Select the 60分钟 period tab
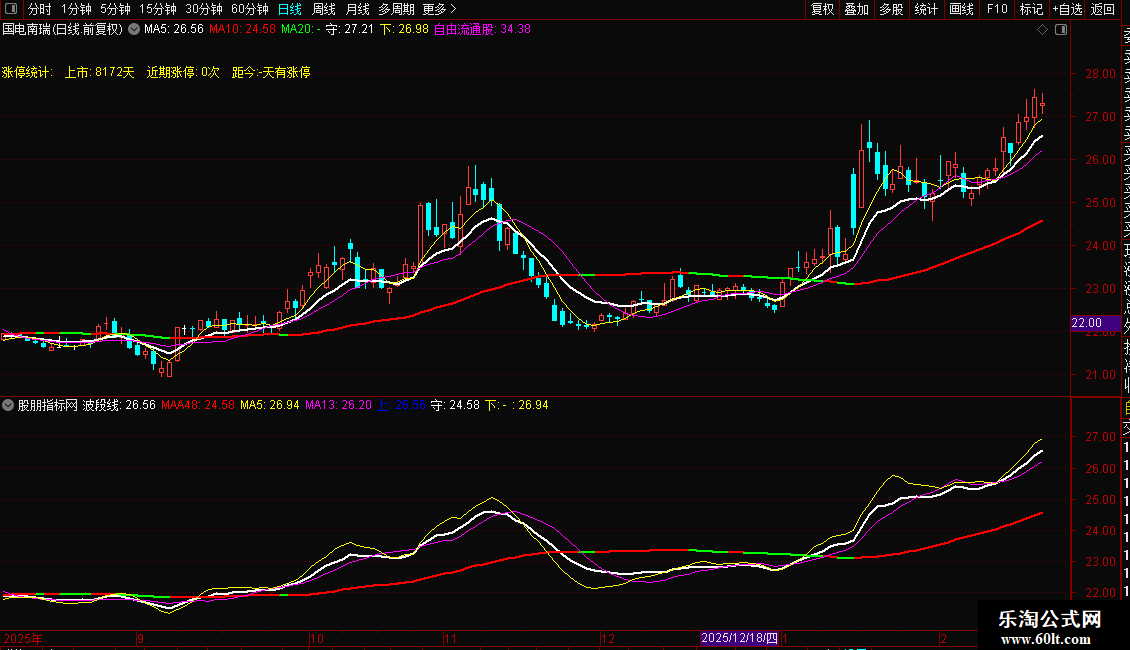Viewport: 1130px width, 650px height. coord(250,9)
